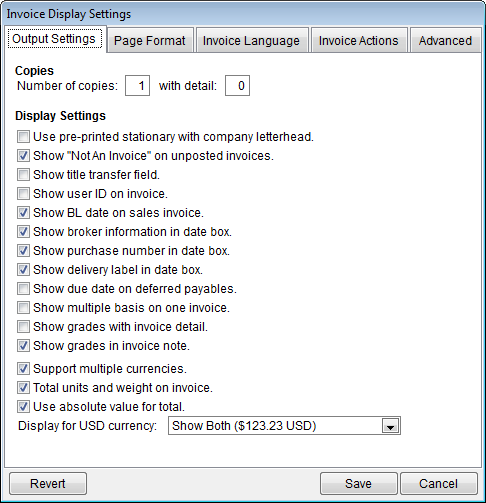Viewport: 486px width, 503px height.
Task: Uncheck Show "Not An Invoice" on unposted invoices
Action: 23,156
